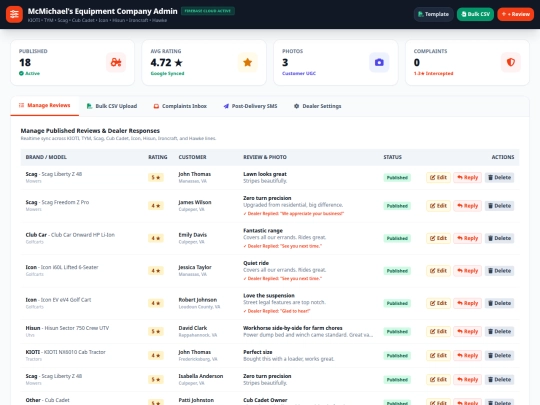Reply to Emily Davis's review
The image size is (540, 405).
tap(468, 238)
